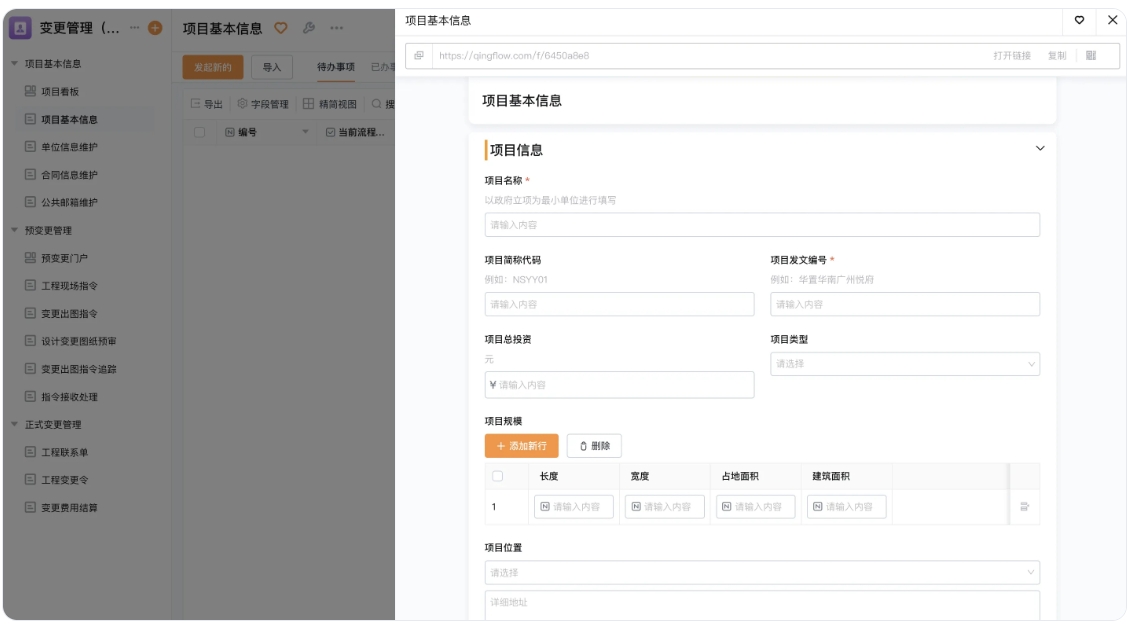
Task: Click the heart icon to favorite 项目基本信息
Action: point(281,27)
